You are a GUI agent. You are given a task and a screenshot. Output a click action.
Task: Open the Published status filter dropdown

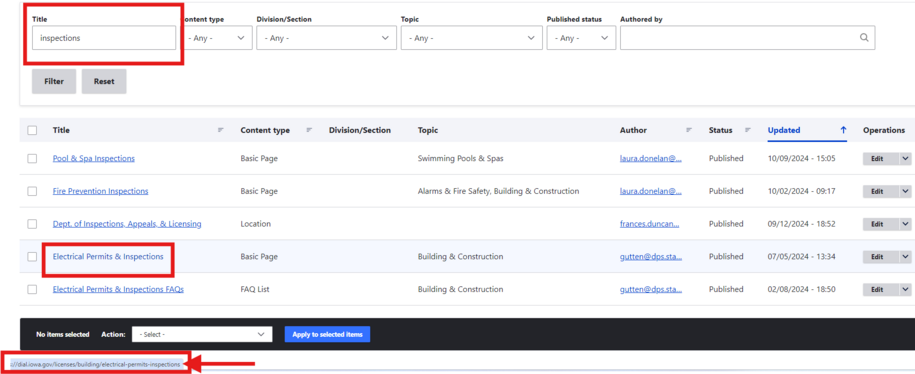(581, 38)
